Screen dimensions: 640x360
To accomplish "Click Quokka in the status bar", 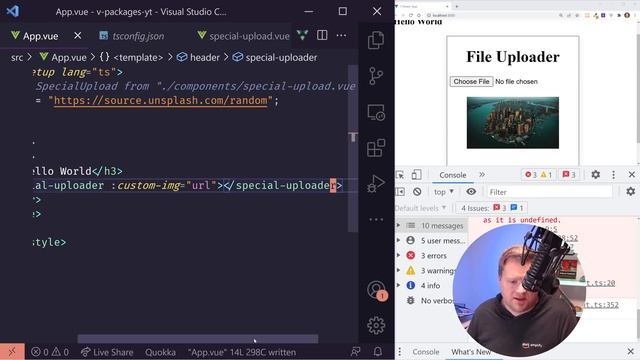I will (x=160, y=352).
